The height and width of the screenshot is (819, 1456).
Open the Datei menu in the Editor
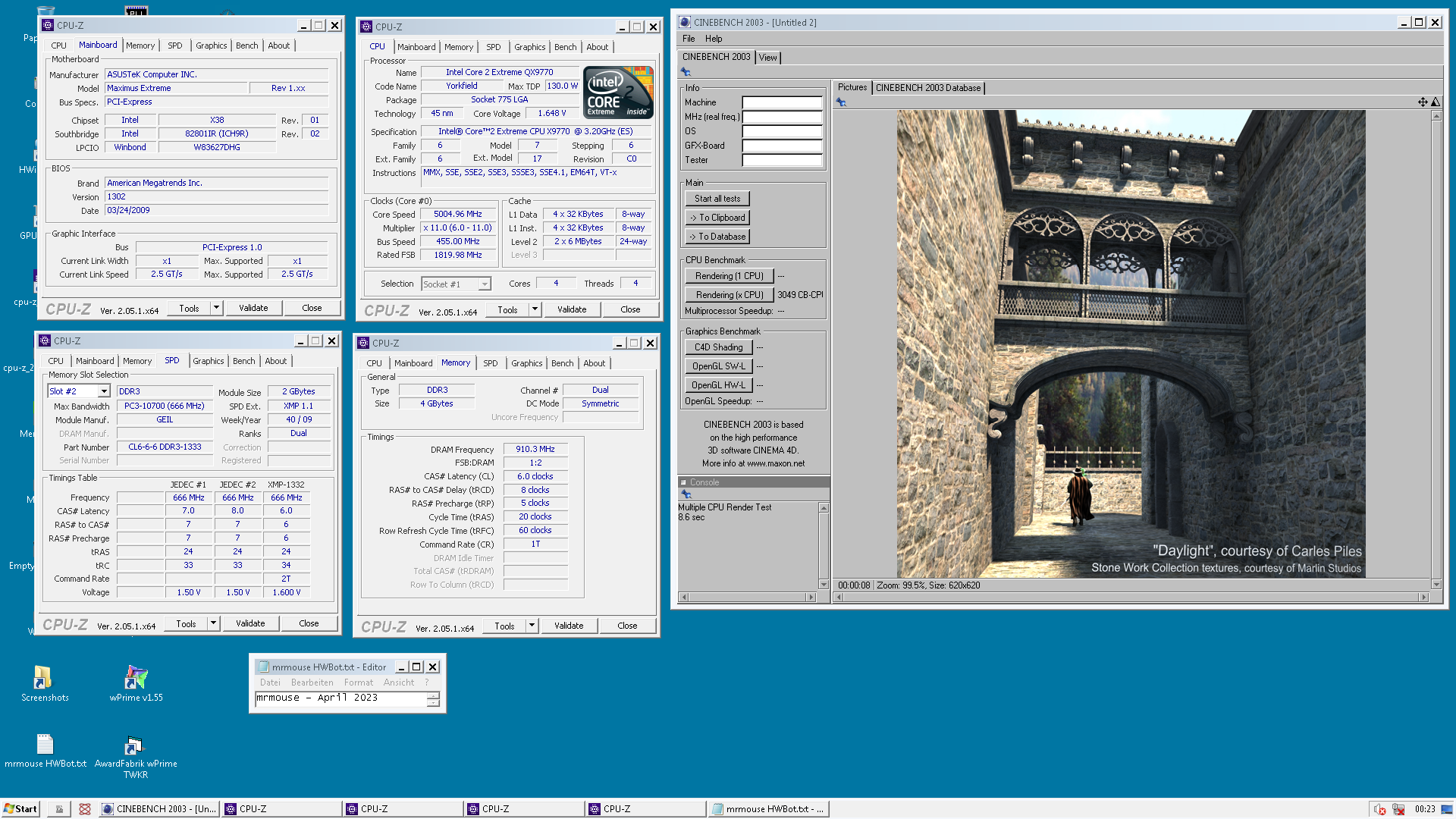(x=270, y=682)
